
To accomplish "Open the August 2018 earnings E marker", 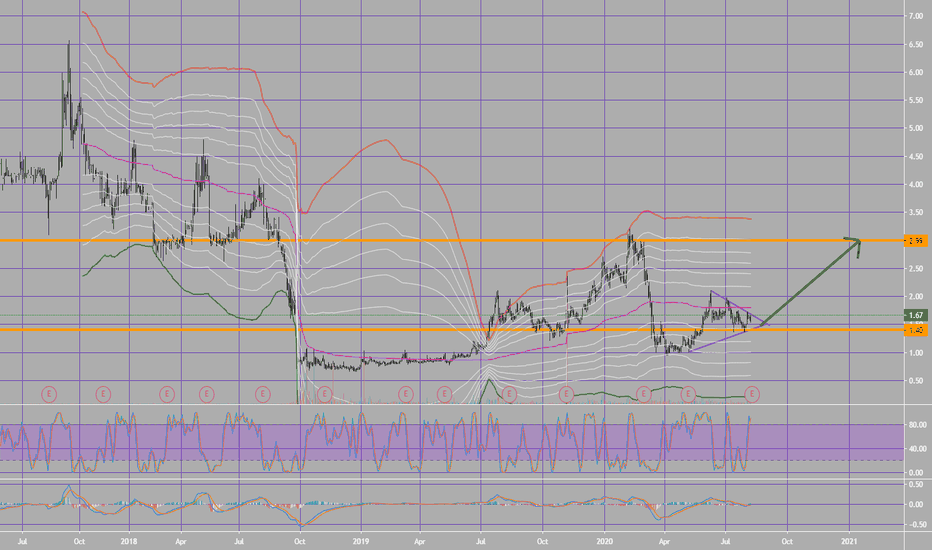I will point(263,394).
